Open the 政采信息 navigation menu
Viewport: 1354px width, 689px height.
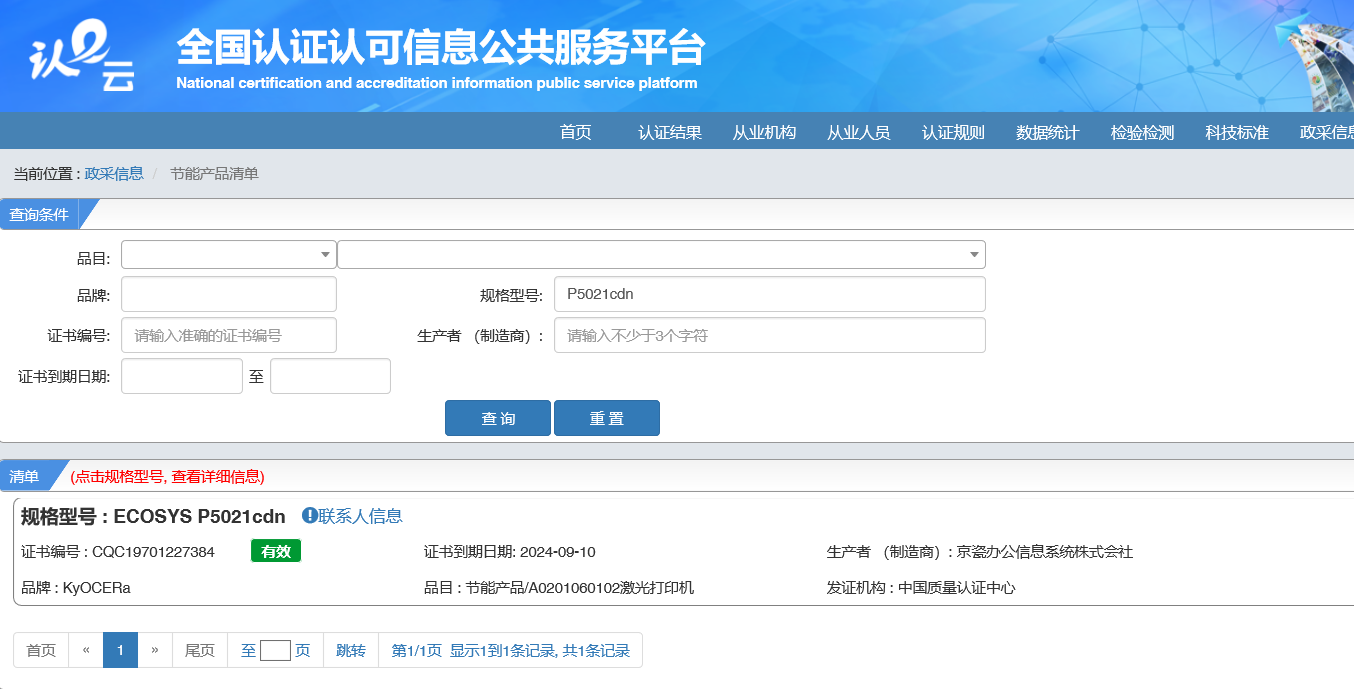click(1326, 132)
